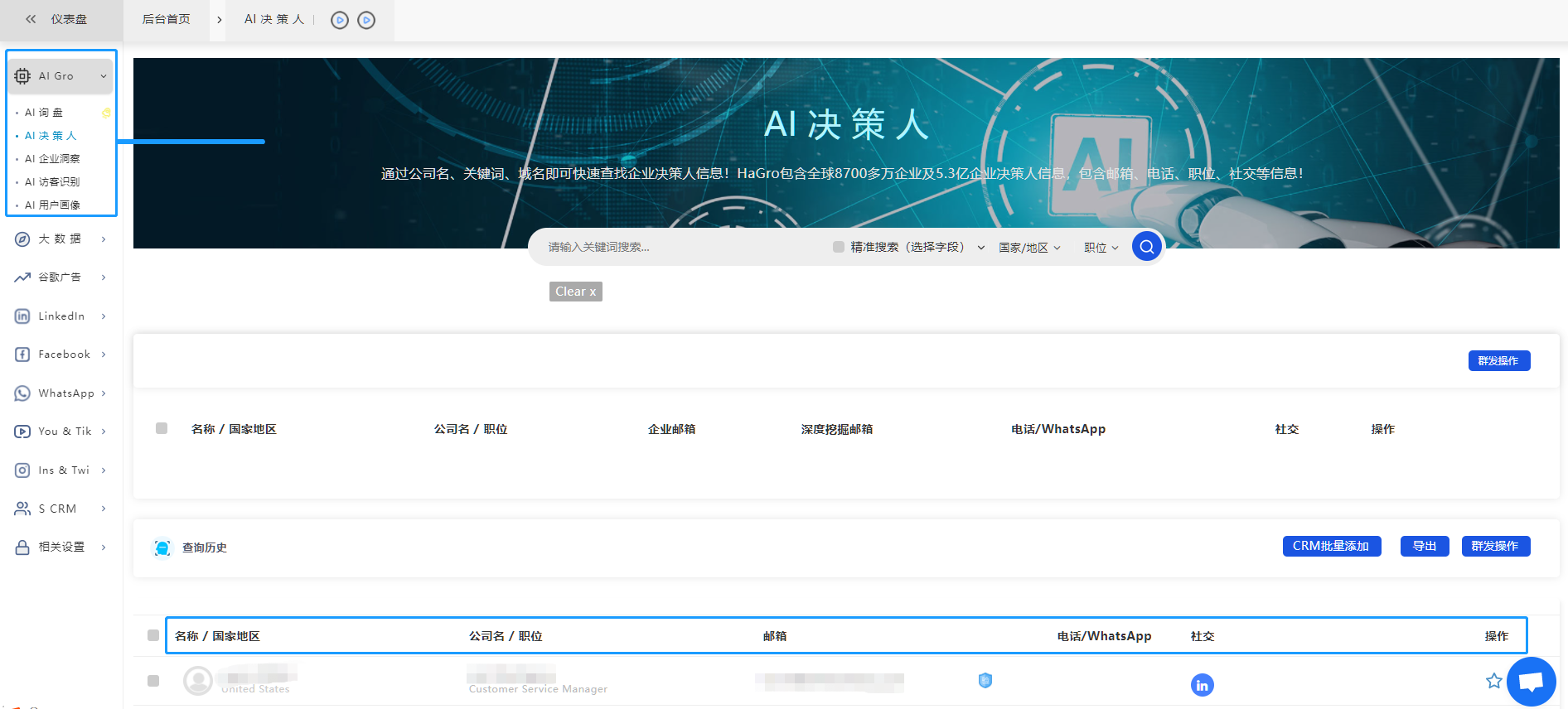Select AI 企业洞察 in sidebar
The image size is (1568, 709).
(52, 159)
